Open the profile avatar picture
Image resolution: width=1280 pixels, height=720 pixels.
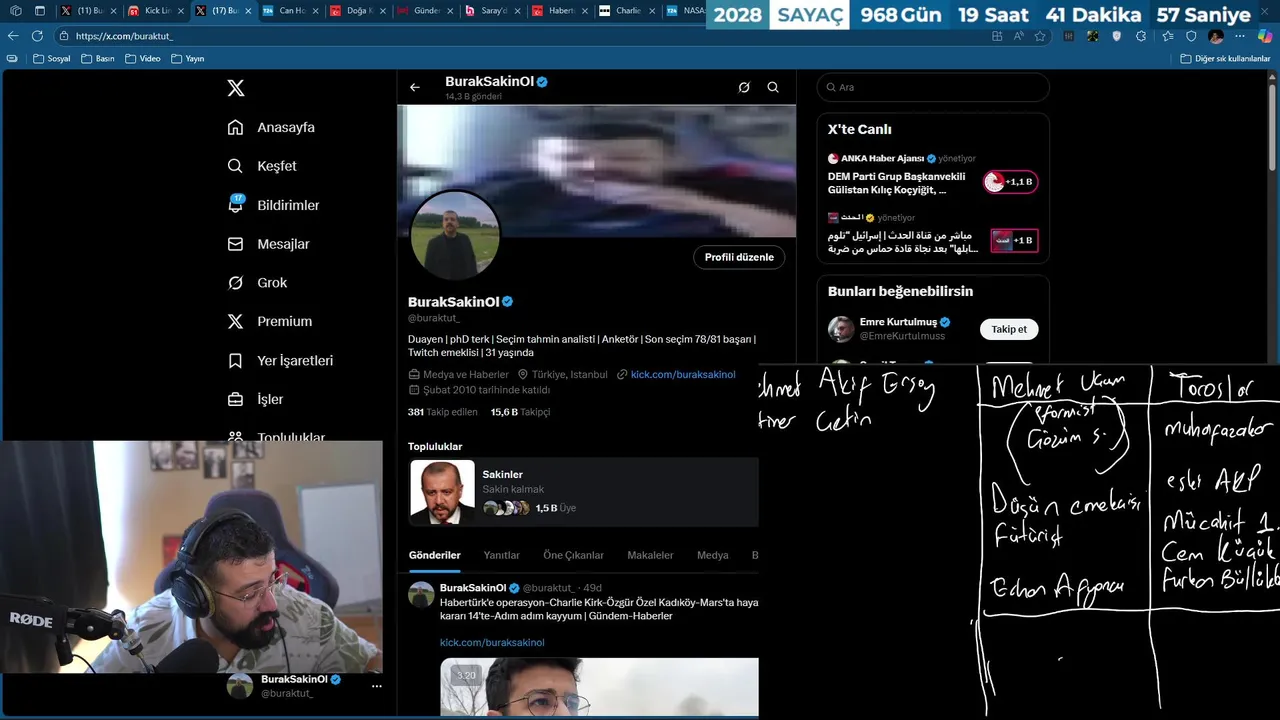coord(455,236)
